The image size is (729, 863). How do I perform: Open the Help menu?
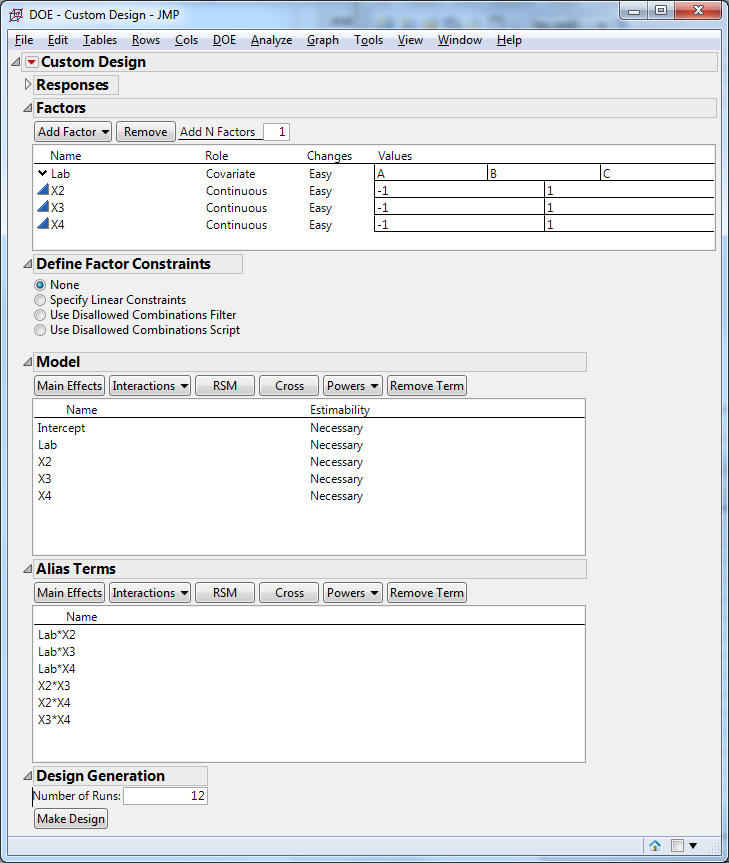509,40
